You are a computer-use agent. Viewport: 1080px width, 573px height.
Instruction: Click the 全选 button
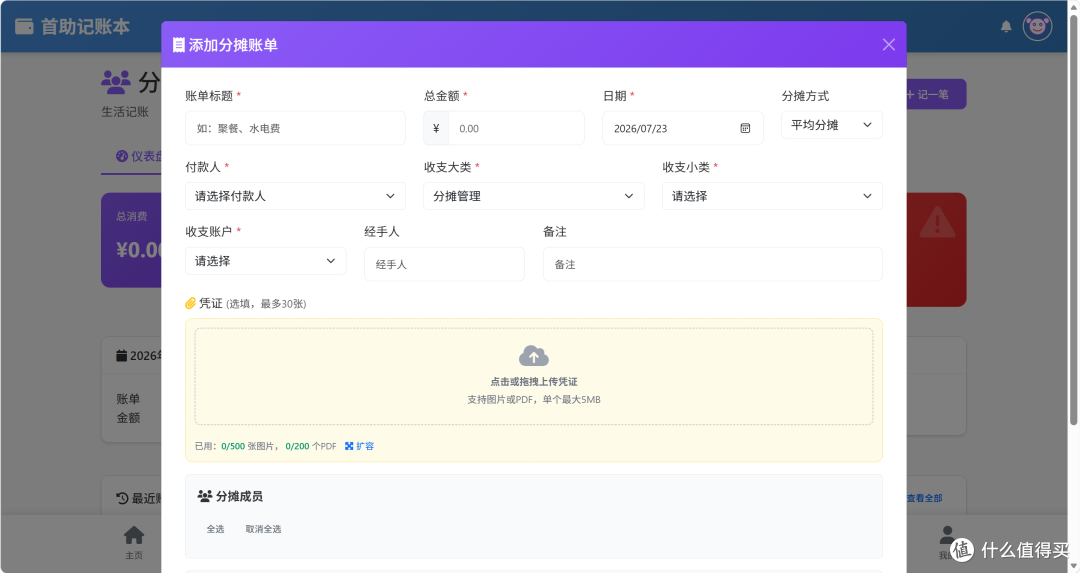coord(216,529)
